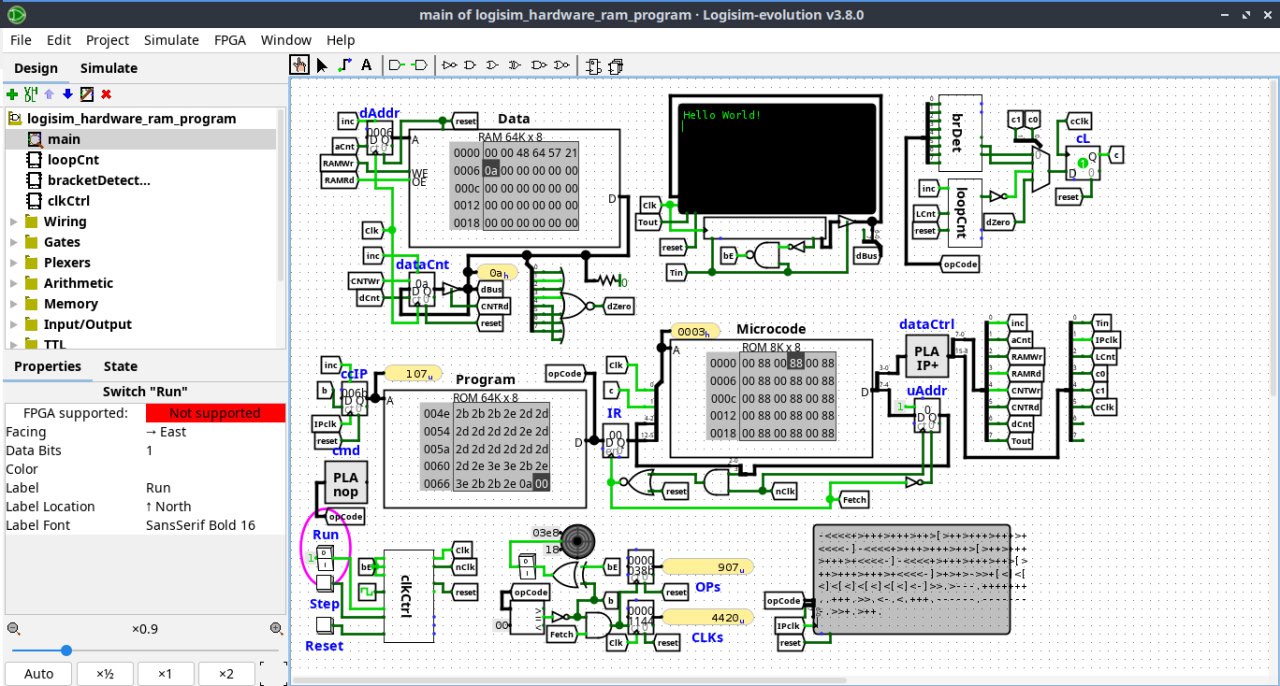Click the ×2 zoom button
This screenshot has height=686, width=1280.
tap(226, 673)
